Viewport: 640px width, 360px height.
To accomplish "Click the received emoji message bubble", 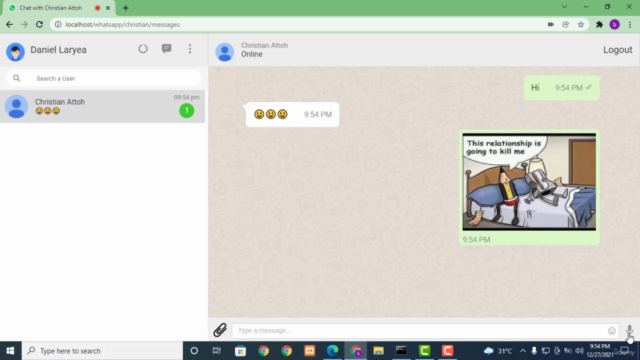I will (292, 114).
